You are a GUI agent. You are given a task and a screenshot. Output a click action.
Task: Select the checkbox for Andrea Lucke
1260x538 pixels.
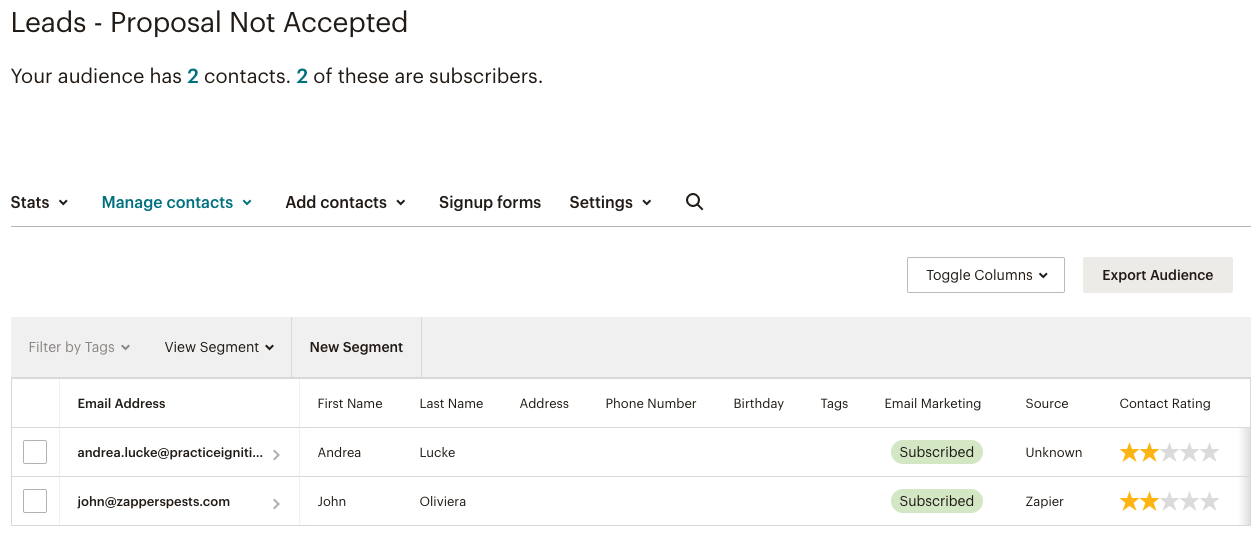[35, 452]
